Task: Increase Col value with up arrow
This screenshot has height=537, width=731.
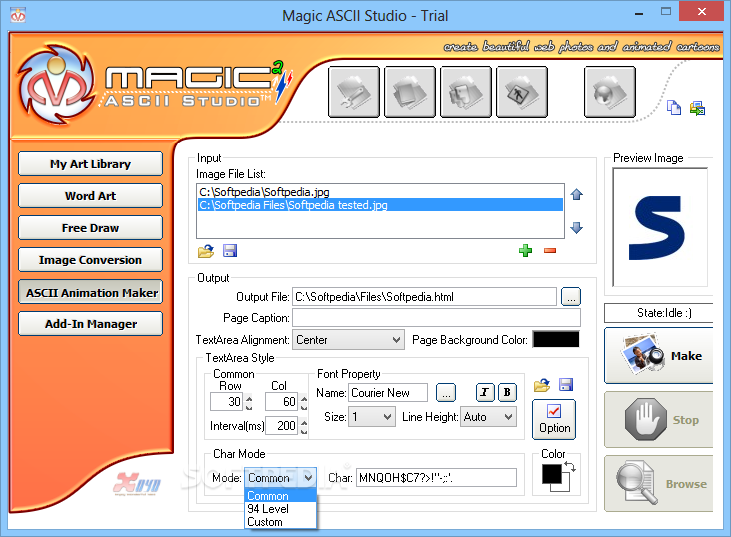Action: click(x=304, y=398)
